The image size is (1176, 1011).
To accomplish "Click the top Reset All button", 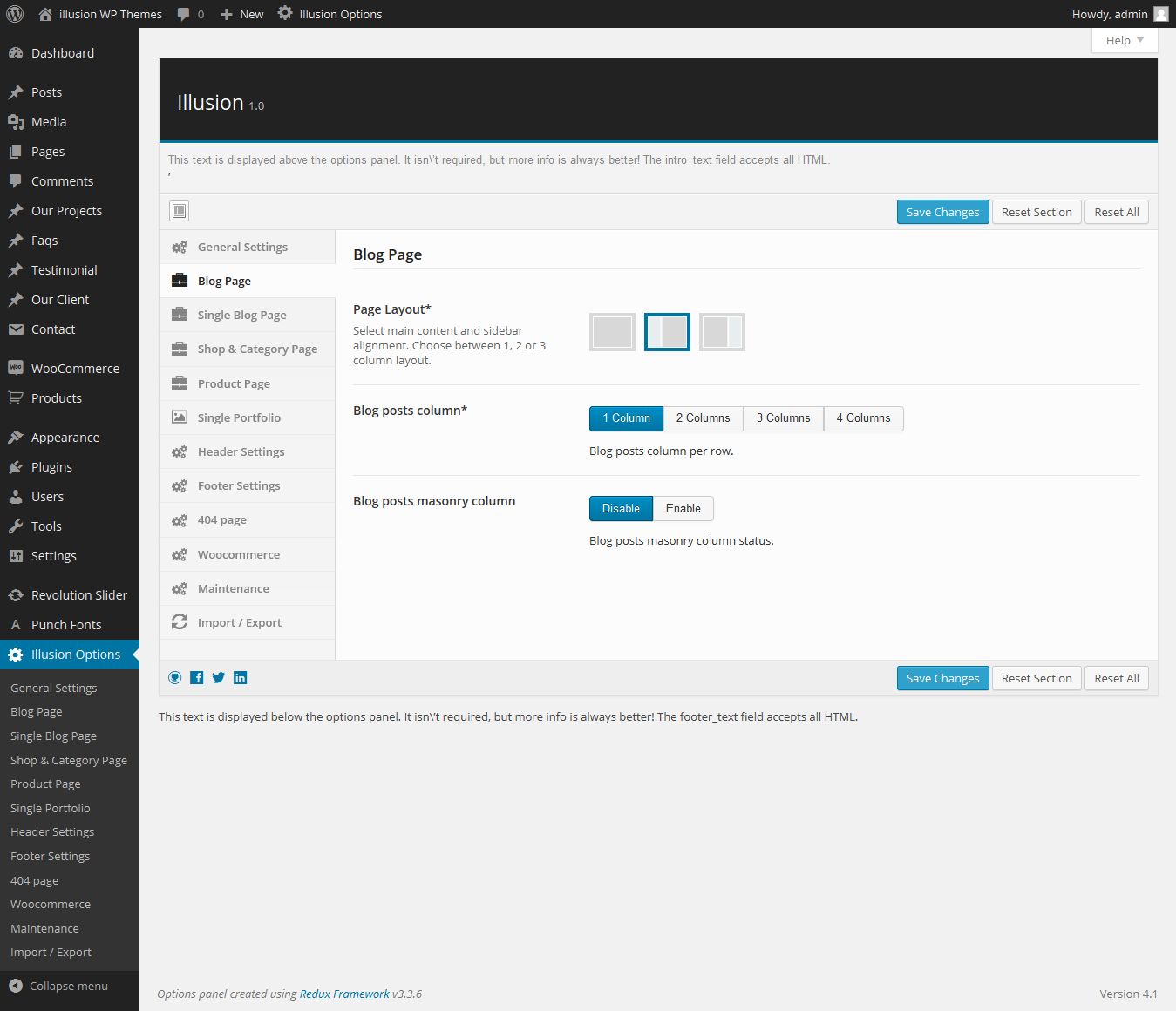I will tap(1117, 212).
